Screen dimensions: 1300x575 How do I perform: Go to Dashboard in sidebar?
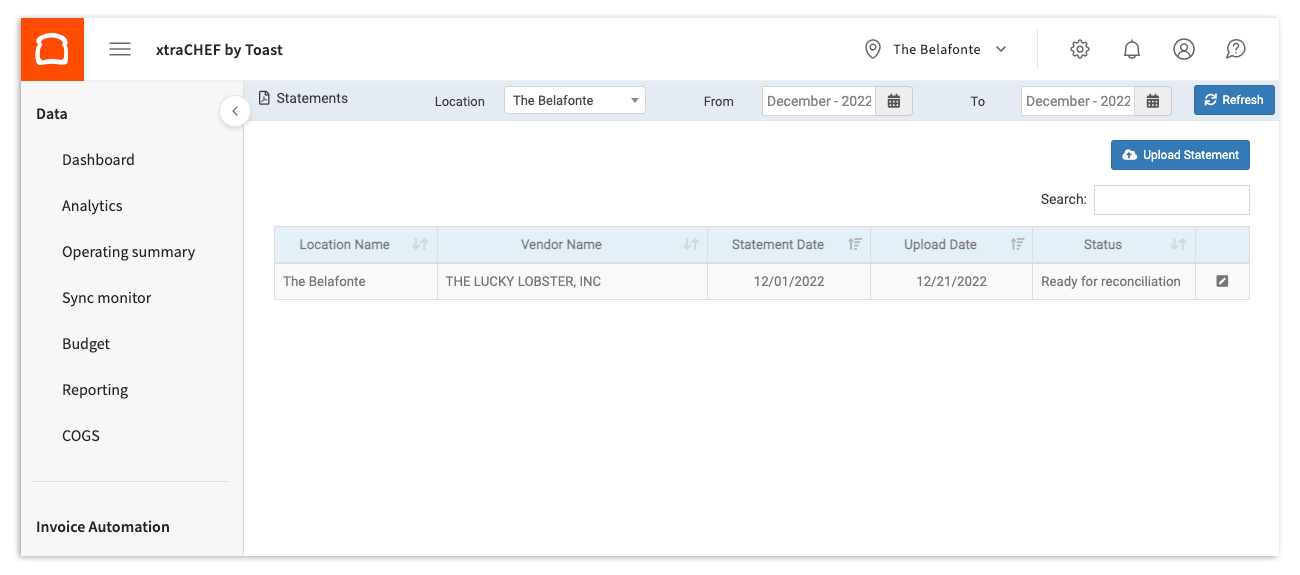(x=98, y=160)
